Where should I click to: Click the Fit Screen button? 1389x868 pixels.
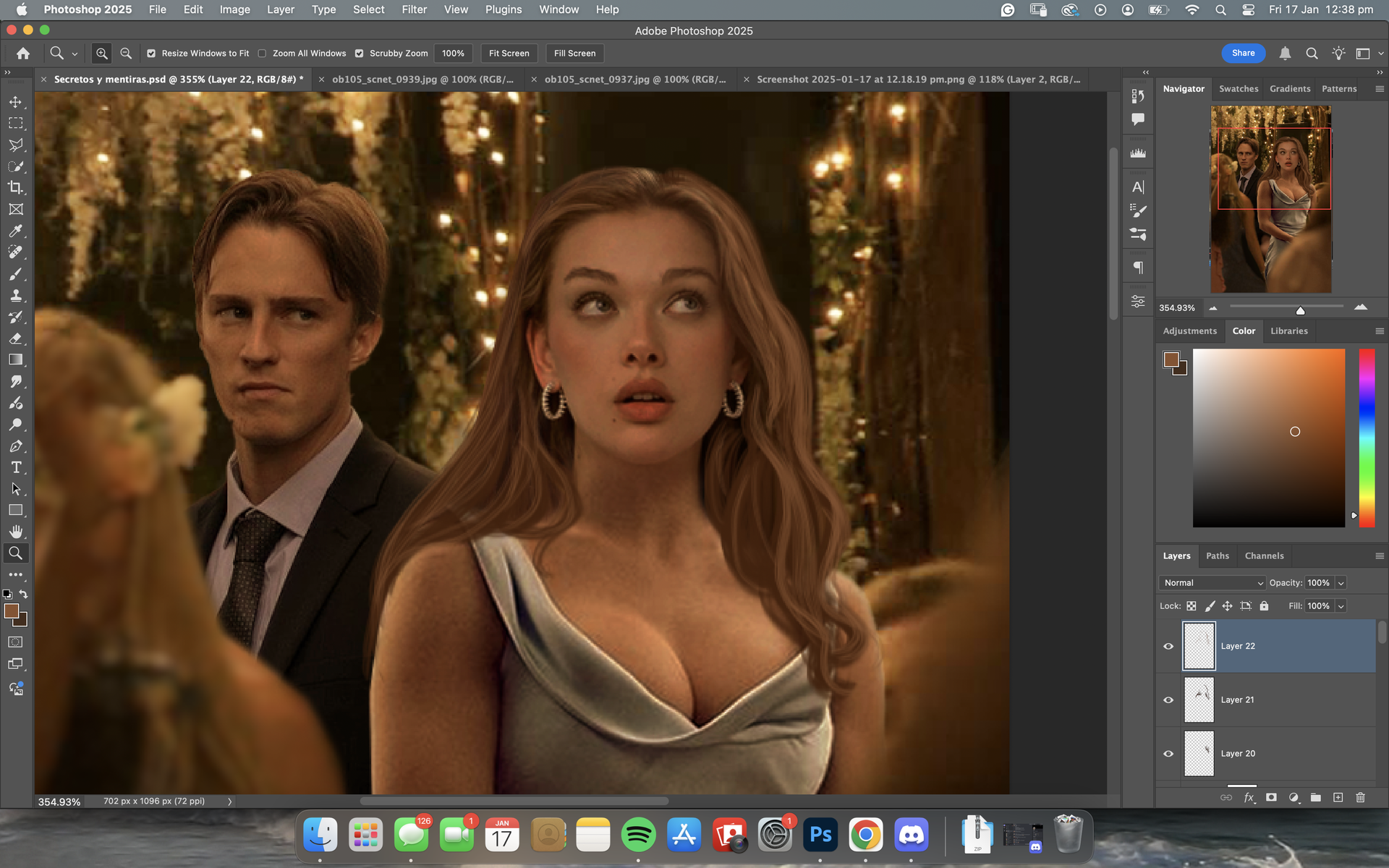coord(509,54)
